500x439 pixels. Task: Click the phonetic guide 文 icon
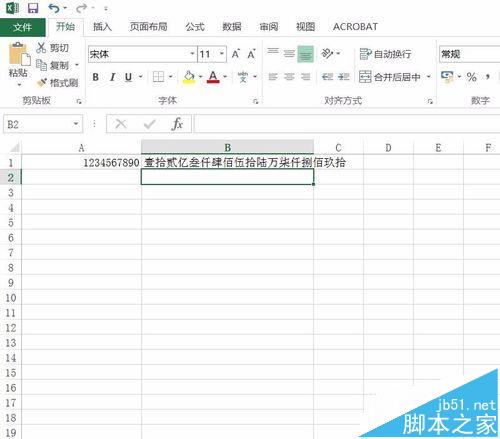click(x=243, y=77)
